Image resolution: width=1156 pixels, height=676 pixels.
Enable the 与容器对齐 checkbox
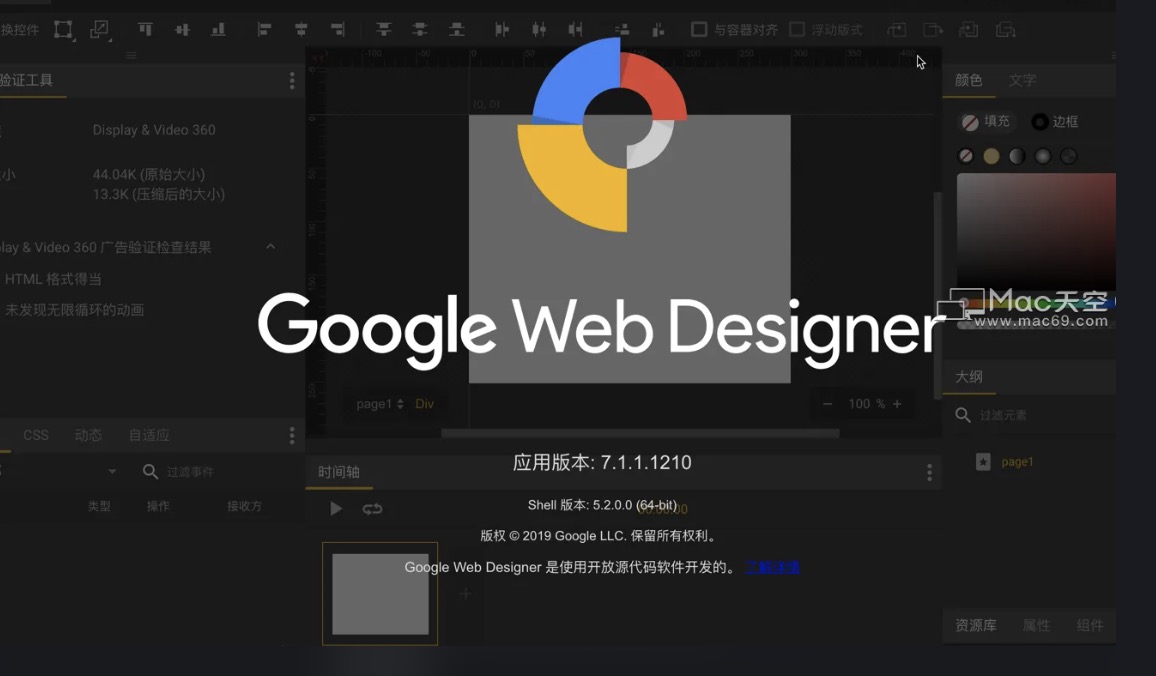click(698, 30)
